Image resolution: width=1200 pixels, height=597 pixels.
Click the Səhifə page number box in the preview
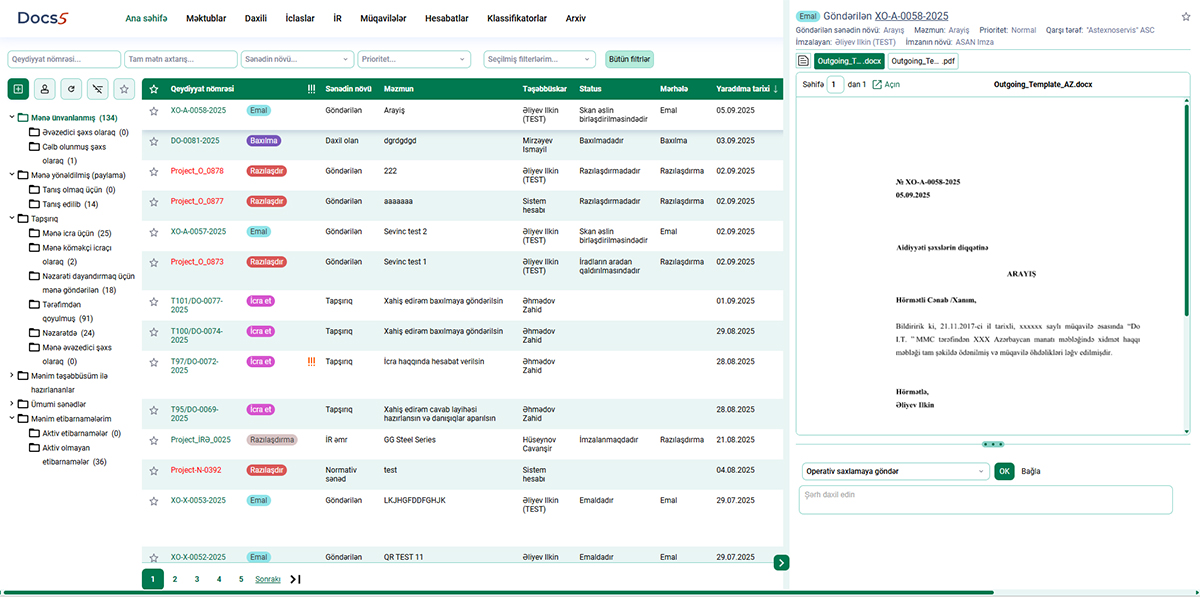coord(836,85)
